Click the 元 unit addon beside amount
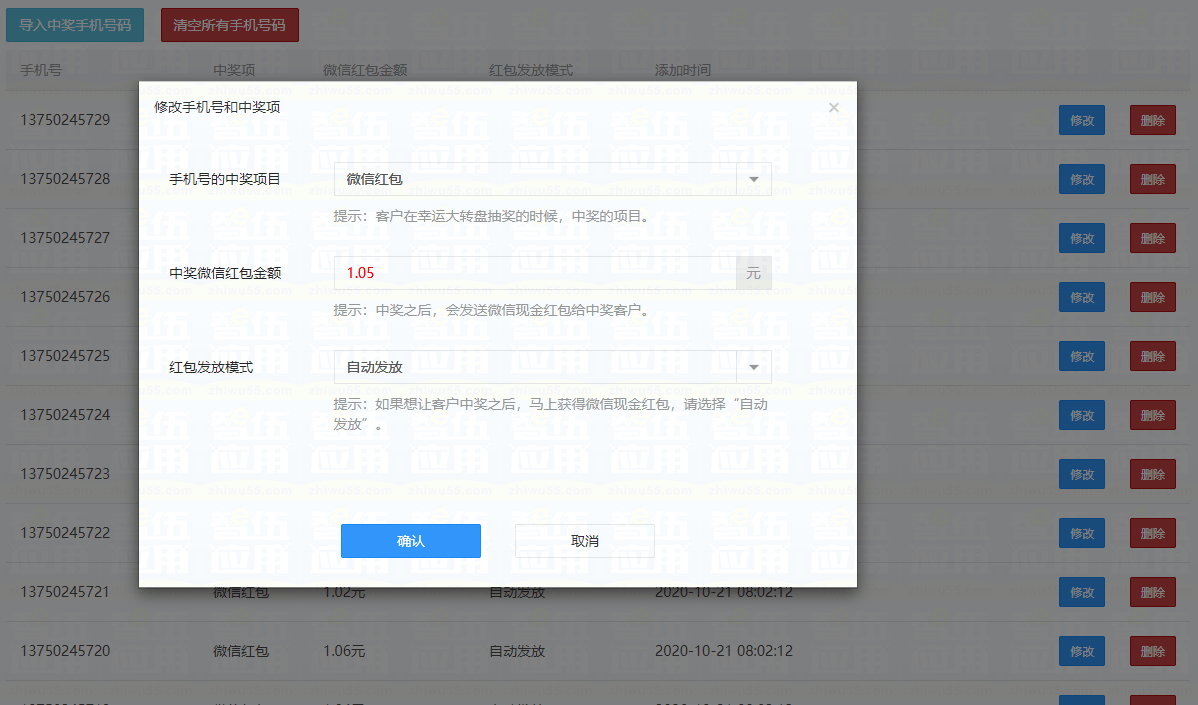This screenshot has width=1198, height=705. point(753,273)
